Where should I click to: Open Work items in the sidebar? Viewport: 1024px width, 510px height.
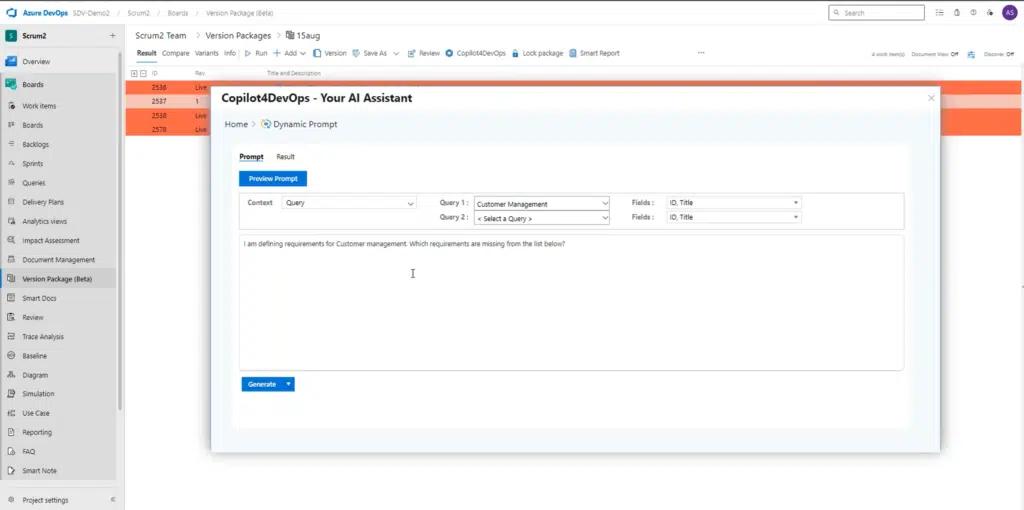(x=39, y=106)
